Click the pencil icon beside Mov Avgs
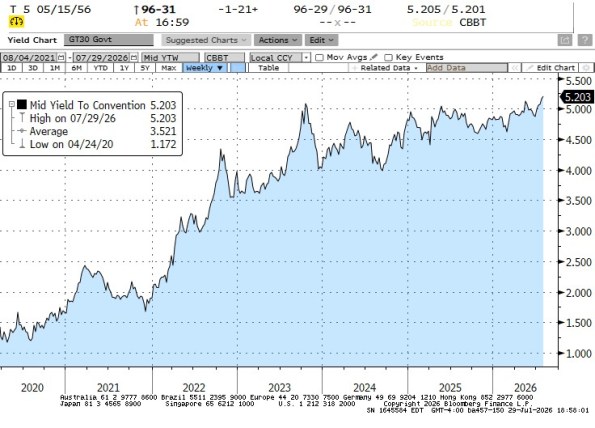The width and height of the screenshot is (595, 428). [x=374, y=57]
